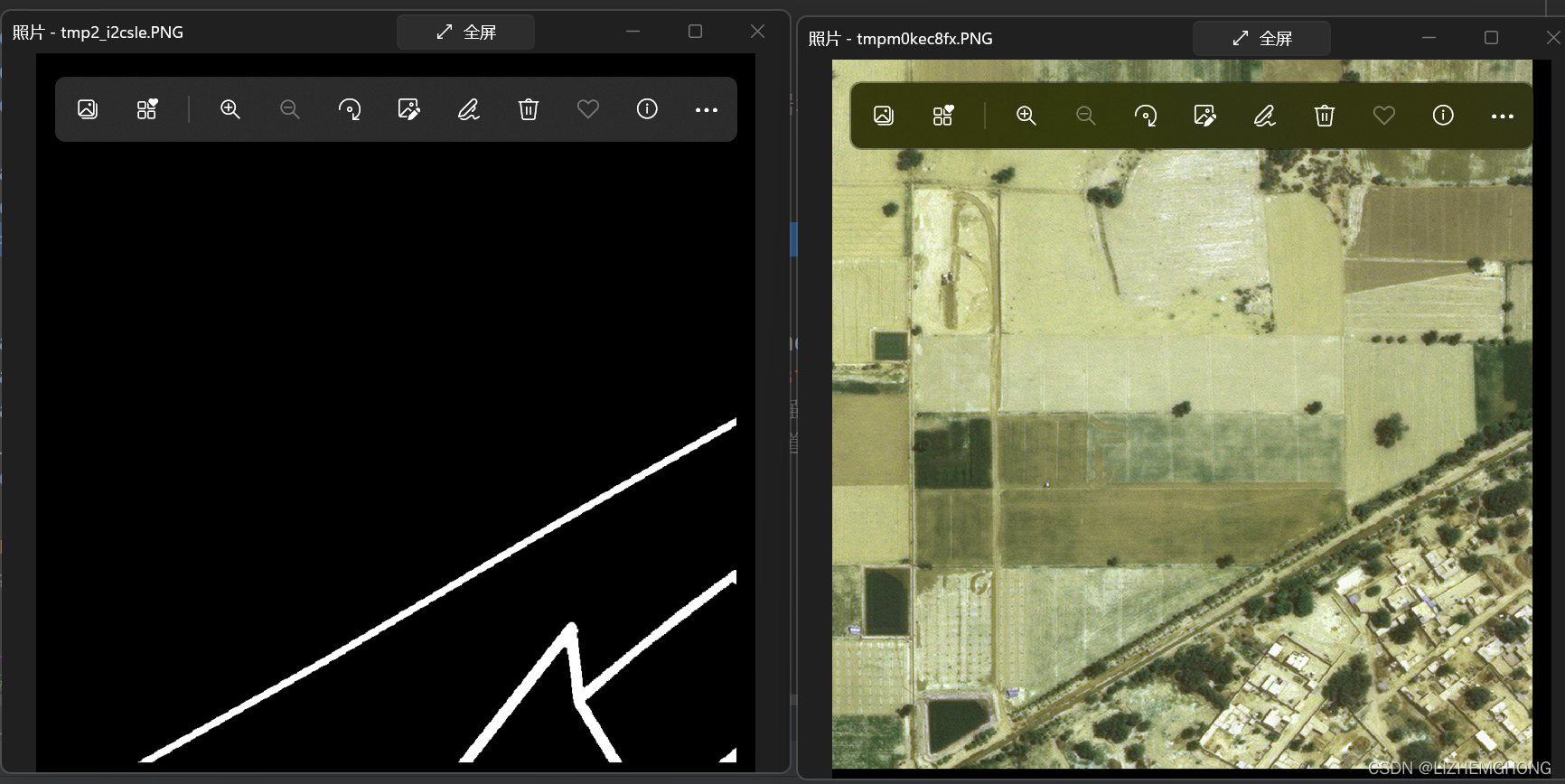Maximize the tmpm0kec8fx.PNG window
The height and width of the screenshot is (784, 1565).
coord(1491,38)
